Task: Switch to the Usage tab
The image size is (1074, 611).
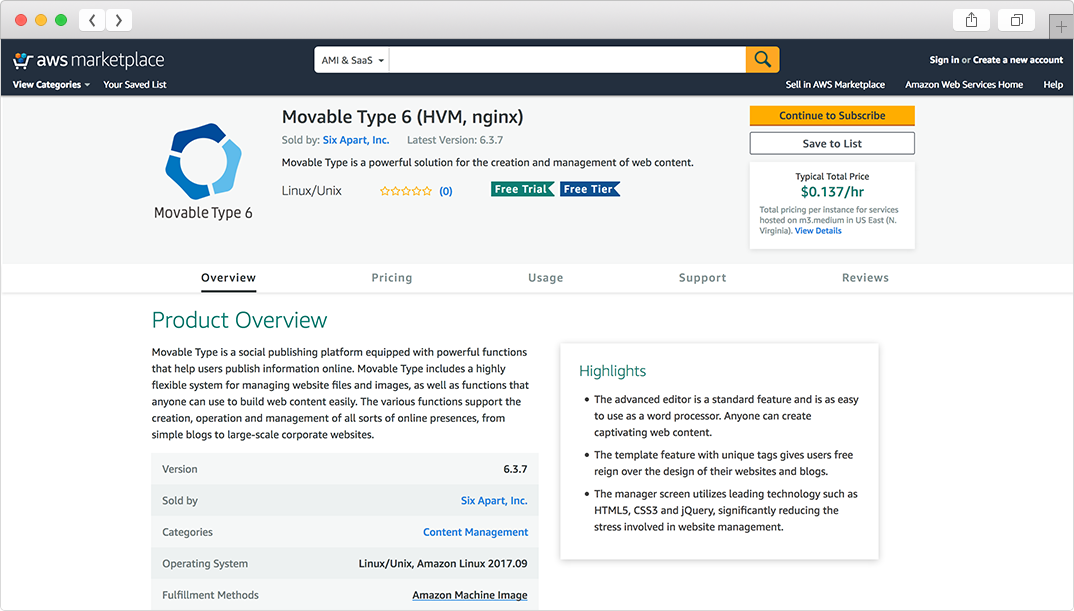Action: (545, 277)
